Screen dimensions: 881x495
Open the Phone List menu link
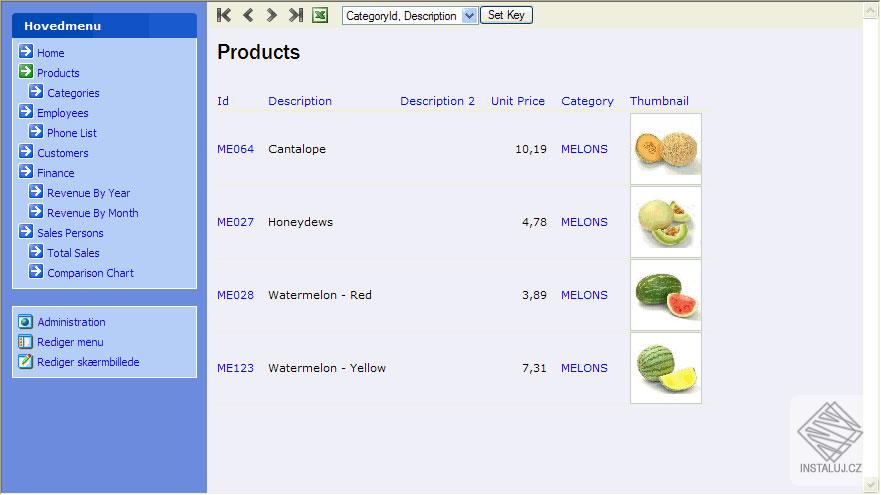coord(72,133)
